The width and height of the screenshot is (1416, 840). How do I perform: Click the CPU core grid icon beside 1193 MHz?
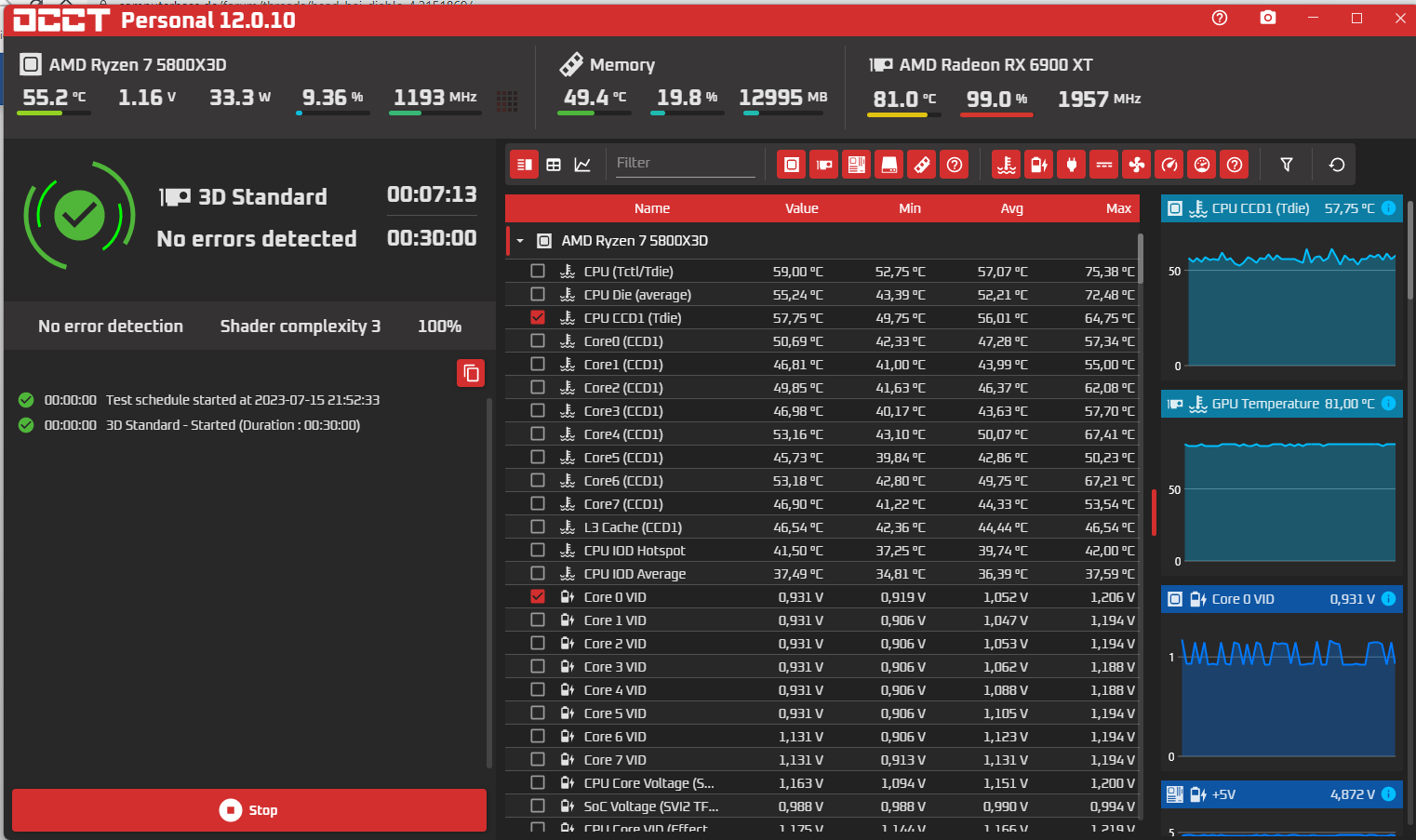(507, 100)
